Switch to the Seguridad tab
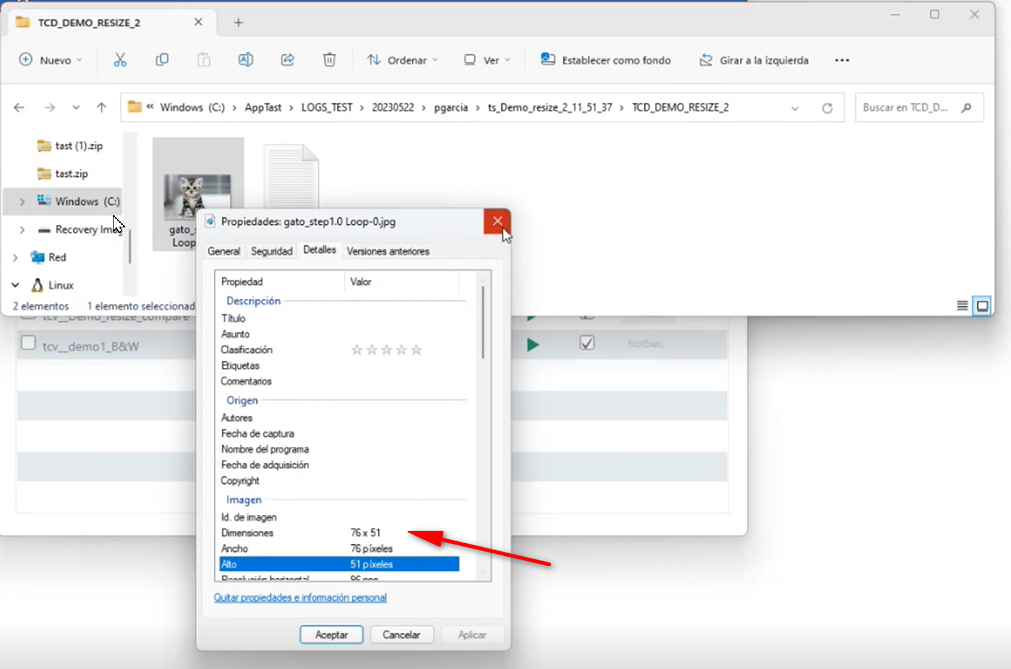The image size is (1011, 669). point(271,252)
